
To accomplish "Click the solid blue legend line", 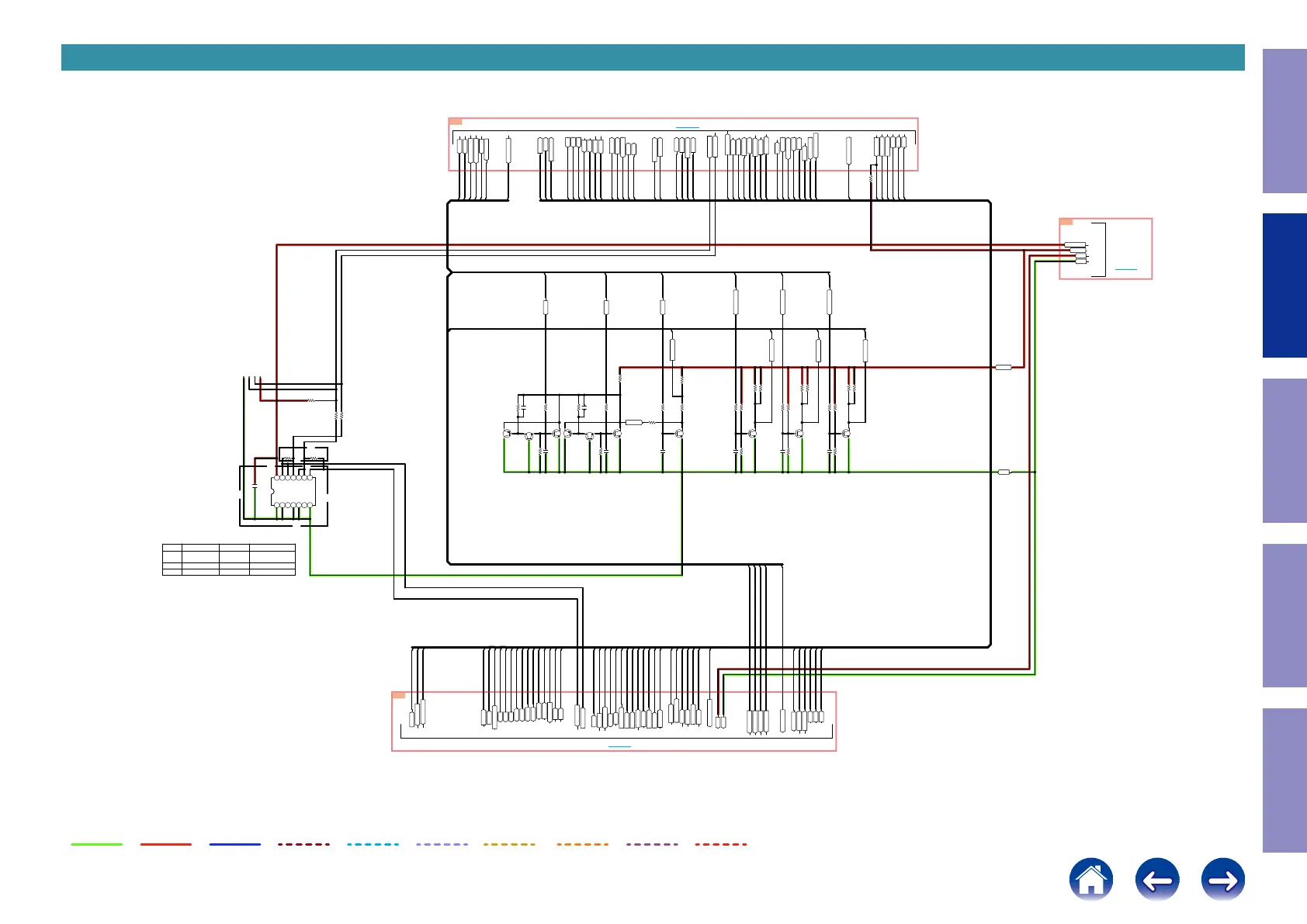I will point(235,844).
